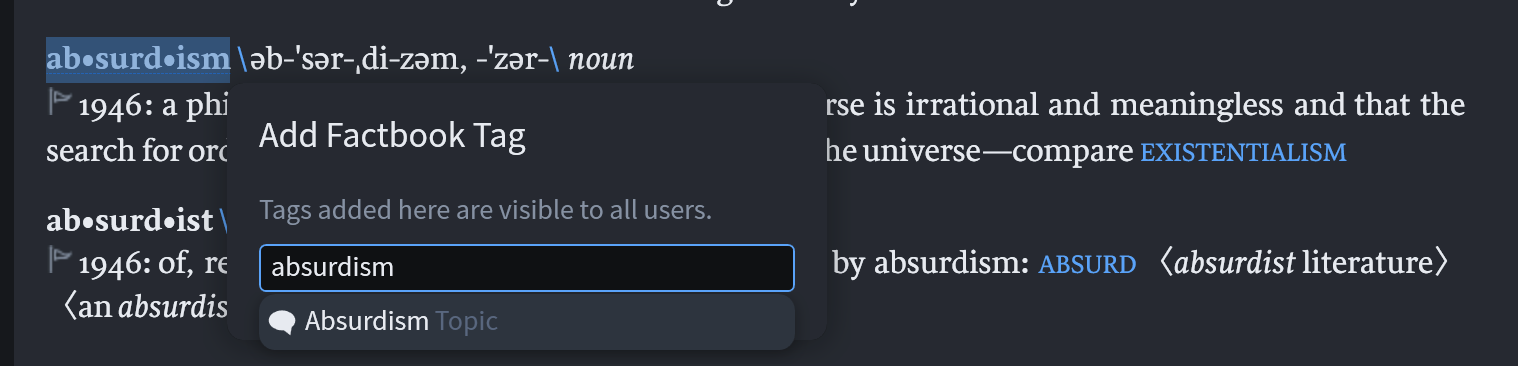The height and width of the screenshot is (366, 1518).
Task: Click the ab•surd•ist headword
Action: tap(130, 219)
